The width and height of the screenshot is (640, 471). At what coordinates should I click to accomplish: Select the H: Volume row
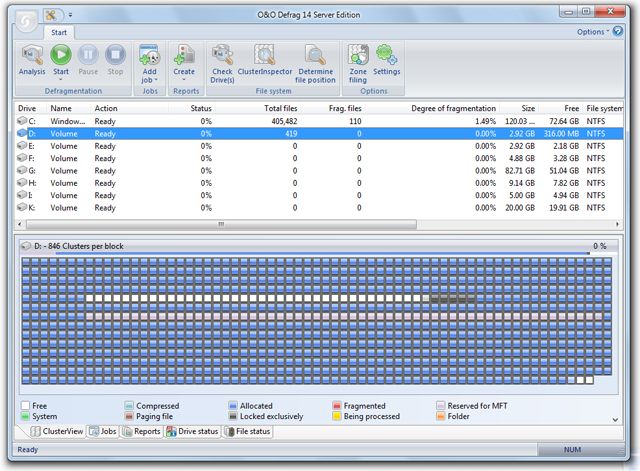(x=320, y=183)
